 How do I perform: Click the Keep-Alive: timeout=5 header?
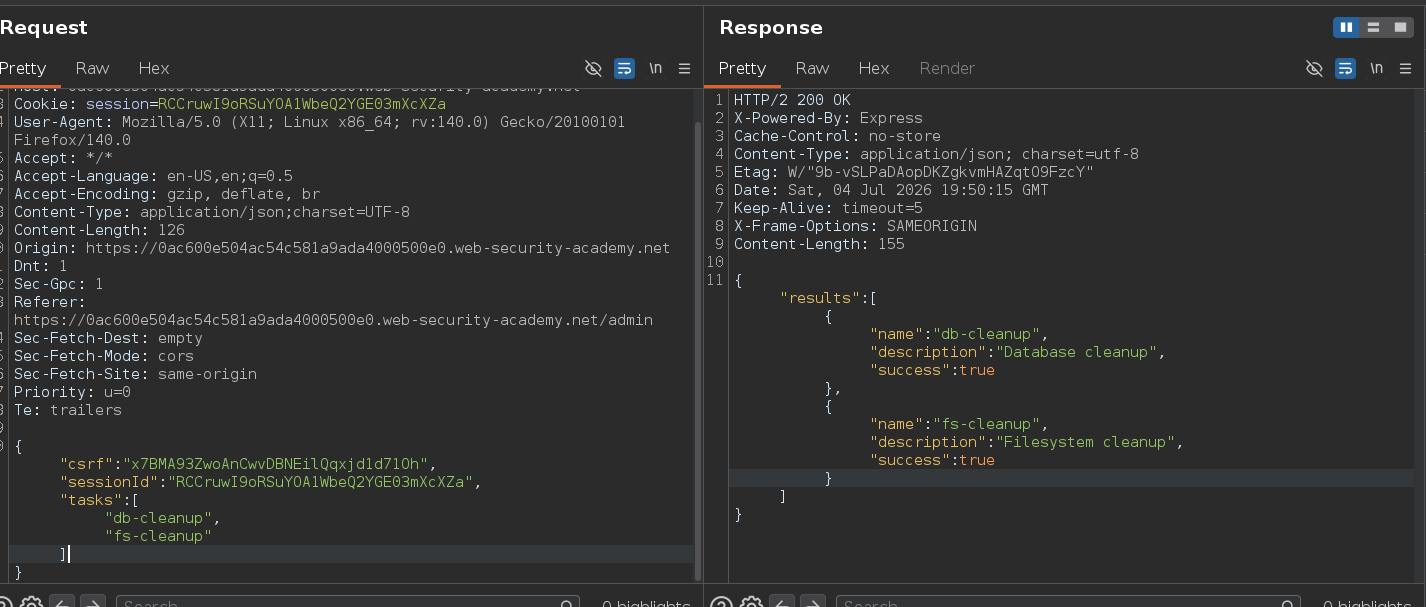(828, 208)
